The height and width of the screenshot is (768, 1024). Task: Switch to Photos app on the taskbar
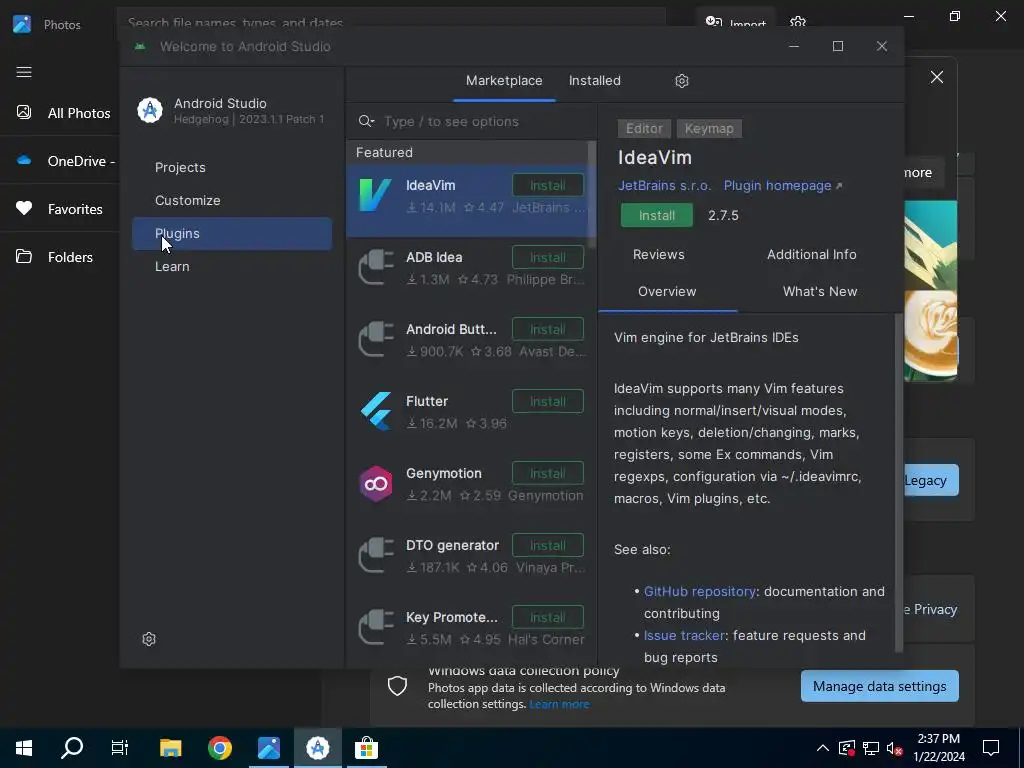pos(268,748)
